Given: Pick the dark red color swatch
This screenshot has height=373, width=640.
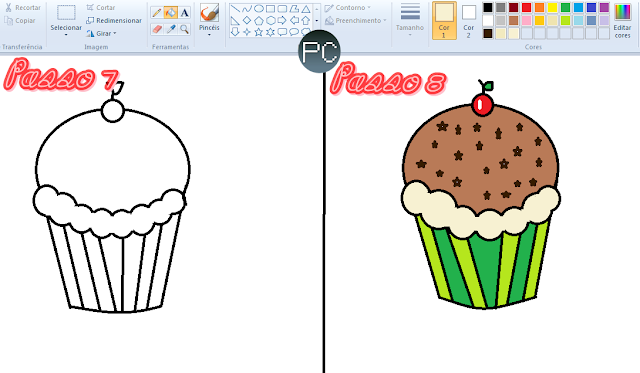Looking at the screenshot, I should (x=513, y=7).
